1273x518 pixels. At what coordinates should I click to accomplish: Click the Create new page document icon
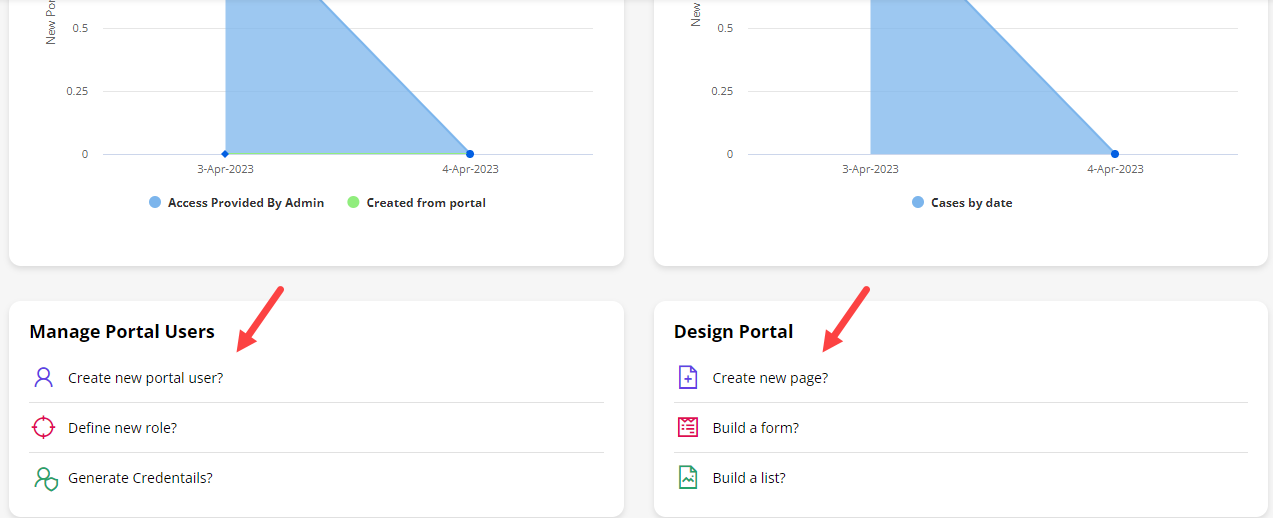[x=687, y=378]
